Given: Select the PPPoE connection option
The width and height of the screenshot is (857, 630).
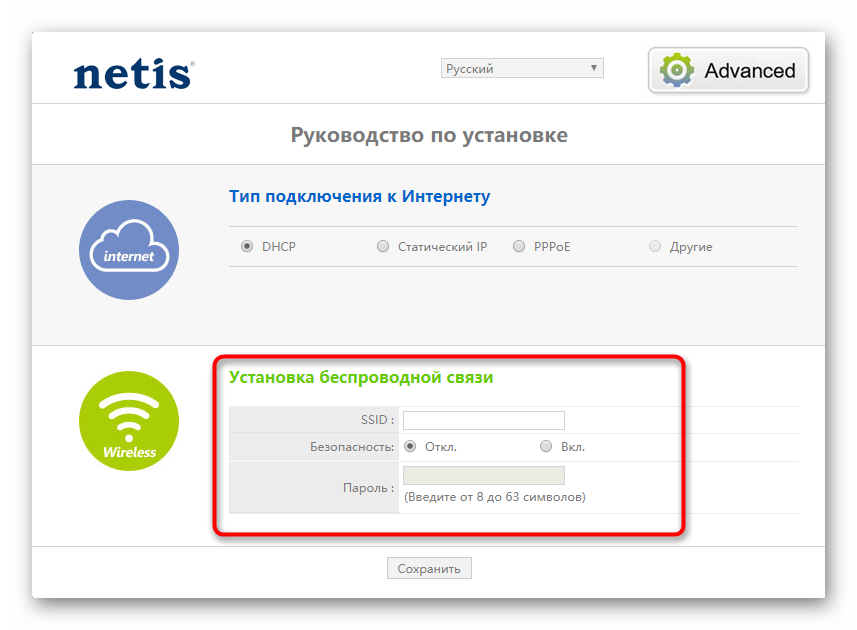Looking at the screenshot, I should click(519, 247).
